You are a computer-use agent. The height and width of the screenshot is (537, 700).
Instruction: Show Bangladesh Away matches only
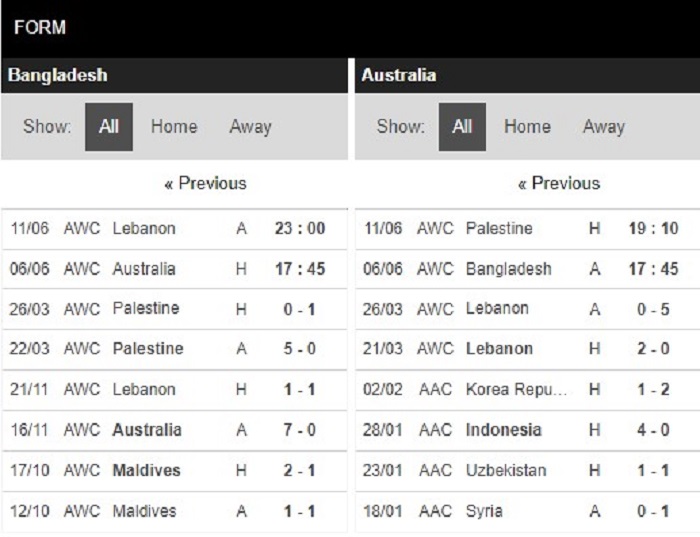pyautogui.click(x=250, y=127)
